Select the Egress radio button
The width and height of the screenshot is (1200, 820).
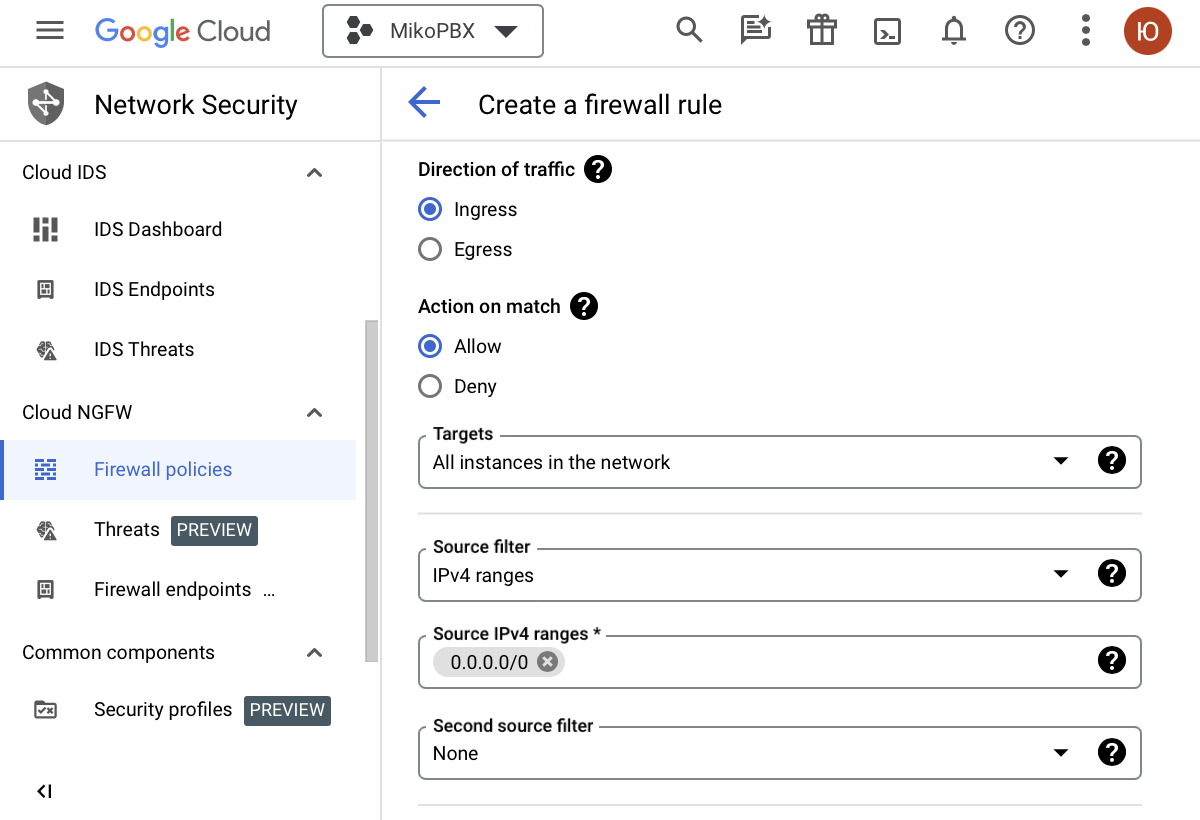(430, 249)
